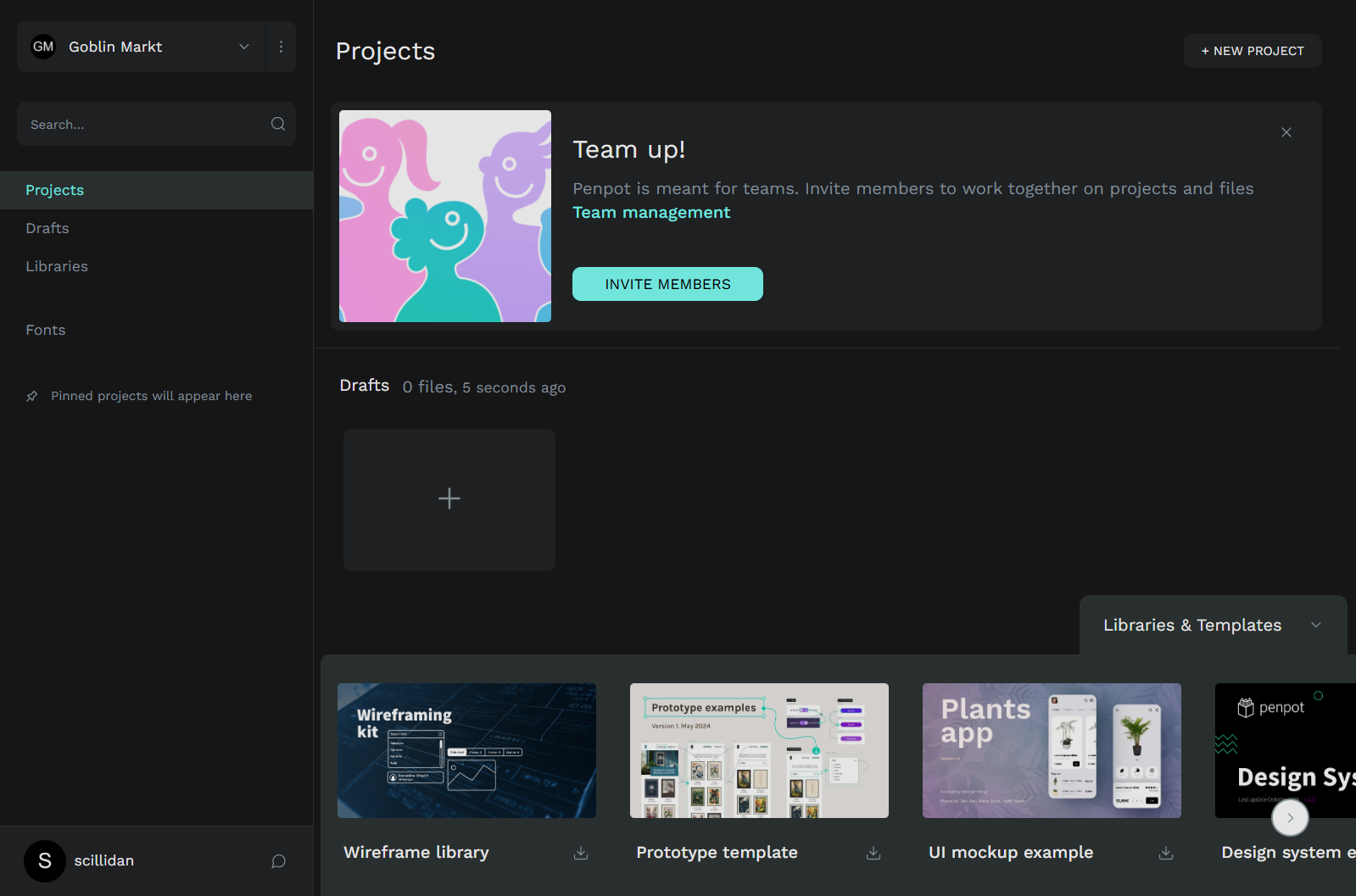Click the scillidan profile avatar
The height and width of the screenshot is (896, 1356).
(45, 861)
